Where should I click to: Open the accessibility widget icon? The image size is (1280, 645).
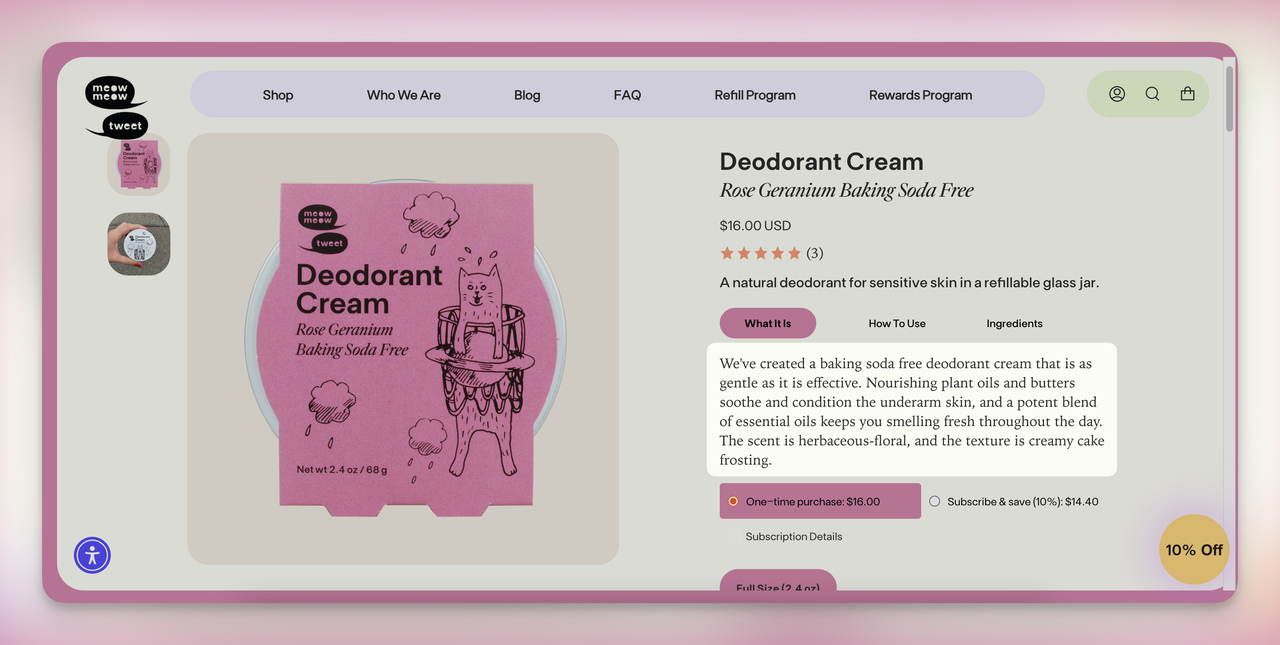coord(92,555)
